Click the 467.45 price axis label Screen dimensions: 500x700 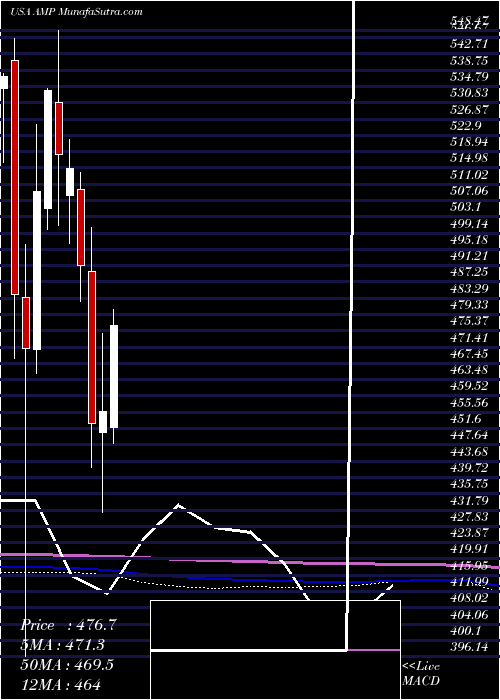[x=470, y=354]
